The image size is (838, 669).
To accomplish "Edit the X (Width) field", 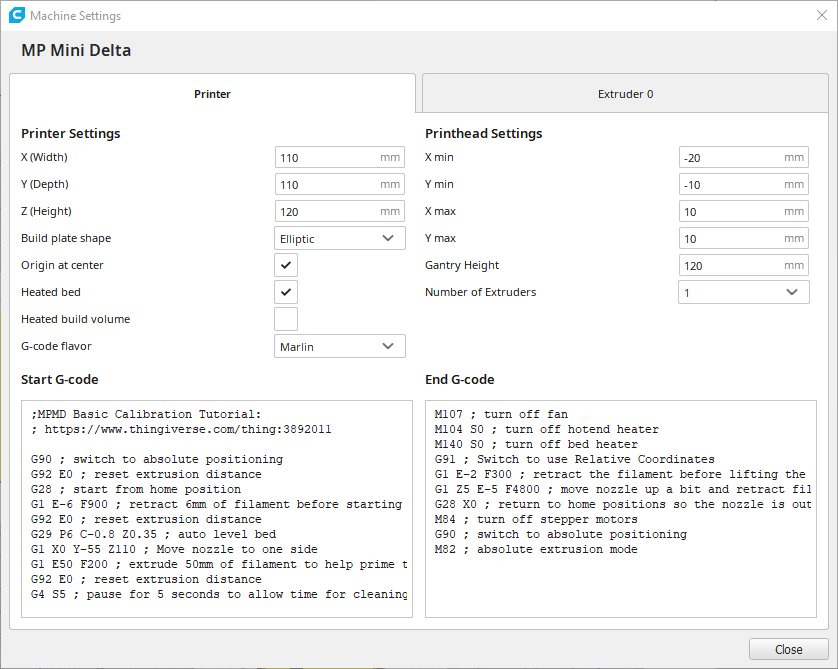I will pos(339,158).
